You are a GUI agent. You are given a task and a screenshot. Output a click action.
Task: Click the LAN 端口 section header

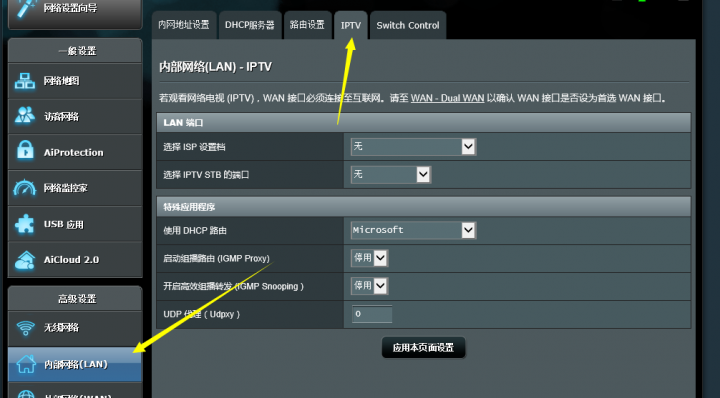(423, 123)
